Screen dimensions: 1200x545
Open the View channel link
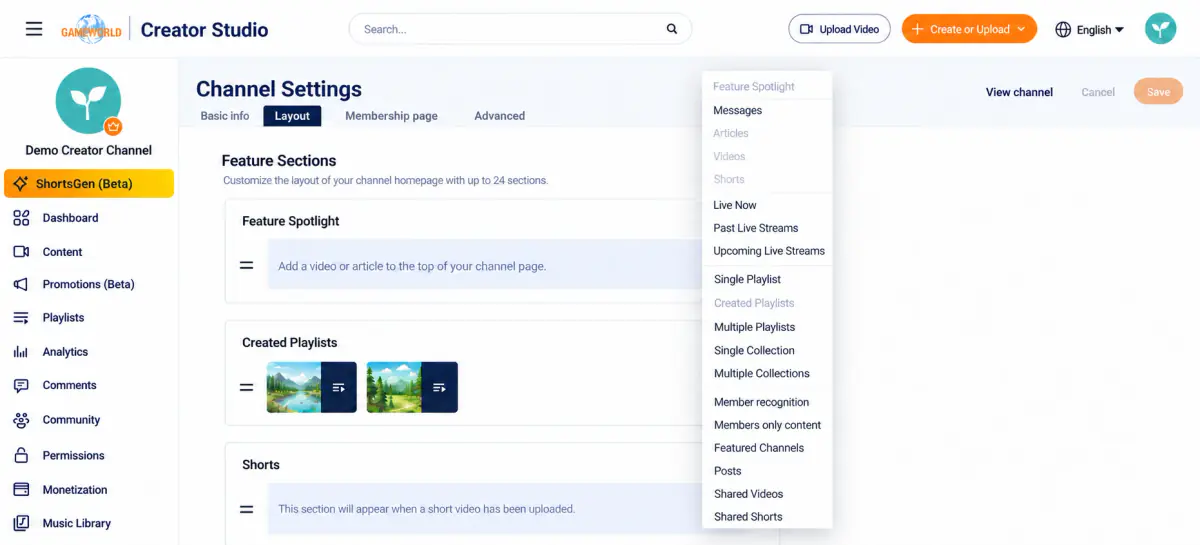[x=1019, y=92]
